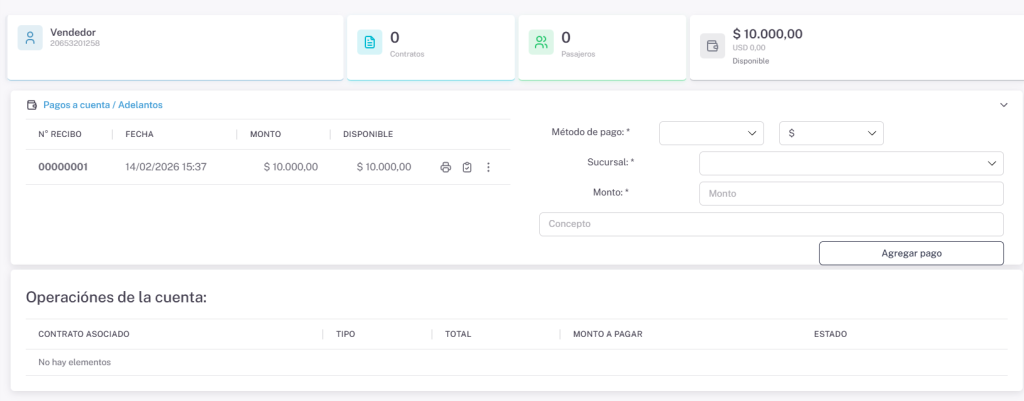Open the currency $ dropdown

pos(830,133)
